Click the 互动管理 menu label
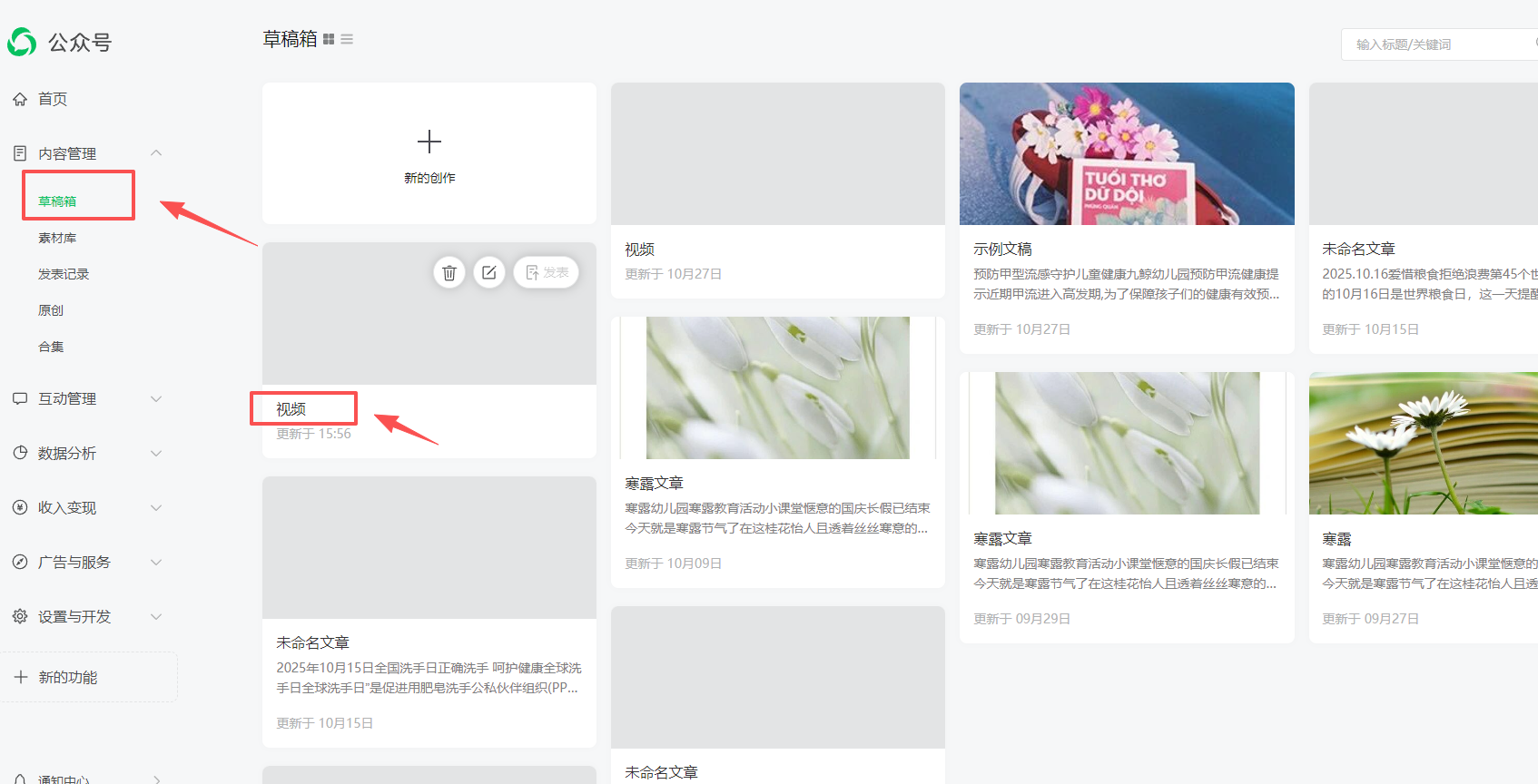Image resolution: width=1538 pixels, height=784 pixels. [67, 398]
